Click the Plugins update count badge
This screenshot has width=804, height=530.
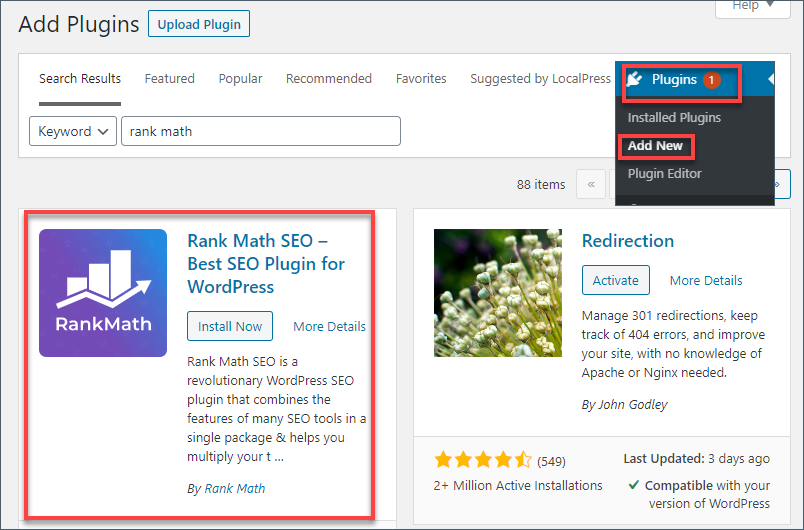tap(712, 80)
